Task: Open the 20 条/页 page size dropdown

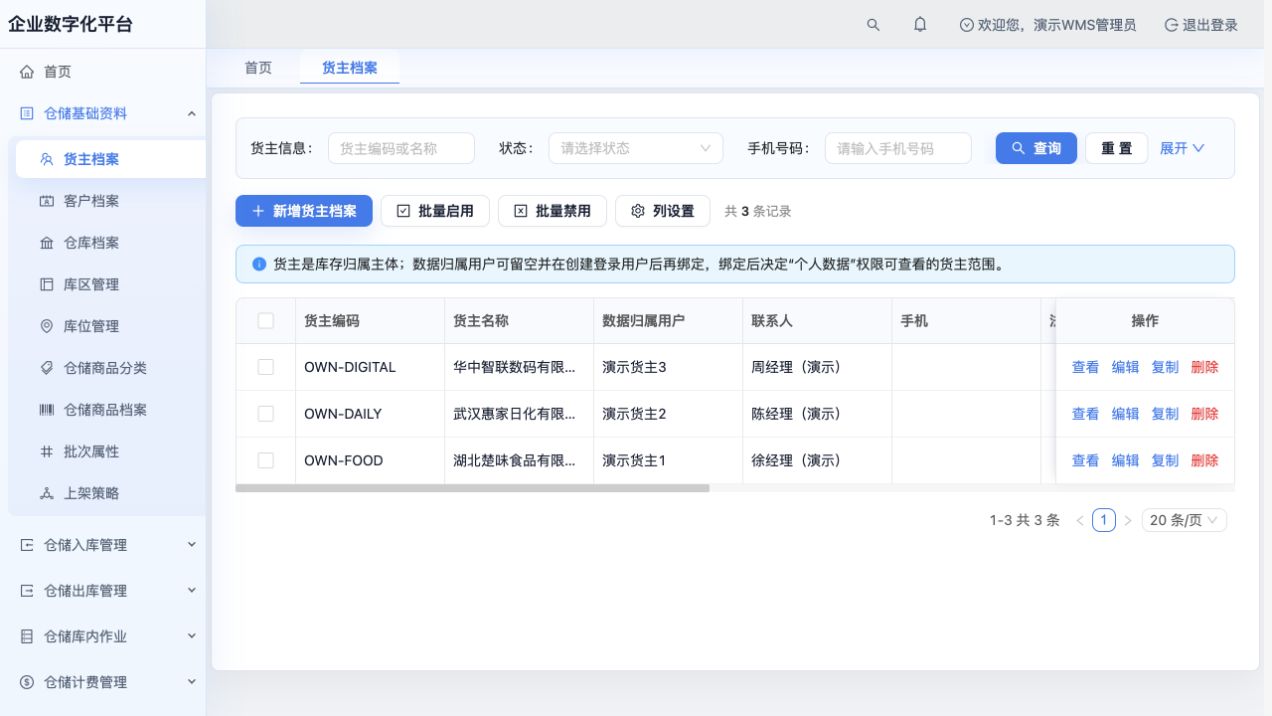Action: pos(1184,520)
